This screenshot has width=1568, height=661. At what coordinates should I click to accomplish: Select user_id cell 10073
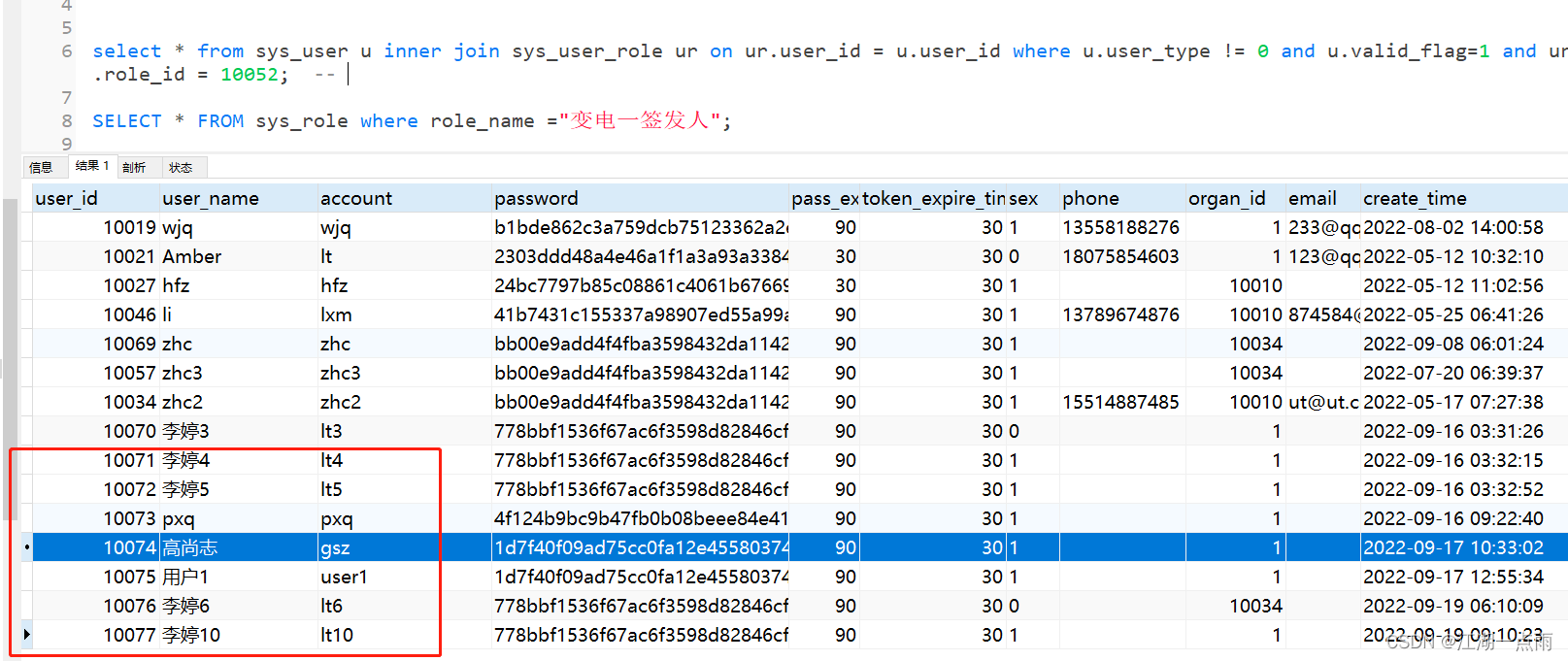(x=95, y=518)
